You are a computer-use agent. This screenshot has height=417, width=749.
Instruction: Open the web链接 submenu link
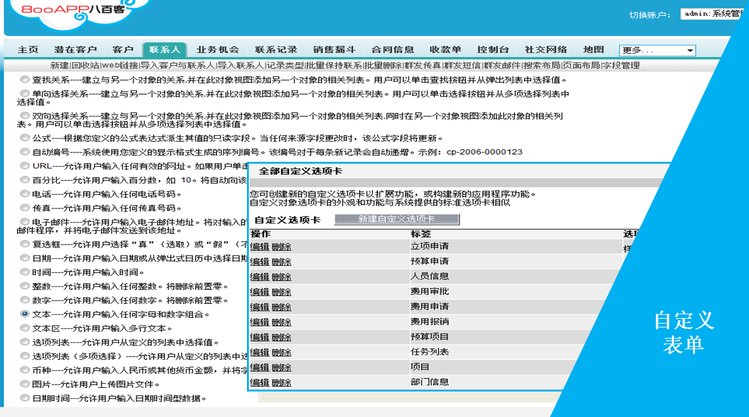(119, 65)
